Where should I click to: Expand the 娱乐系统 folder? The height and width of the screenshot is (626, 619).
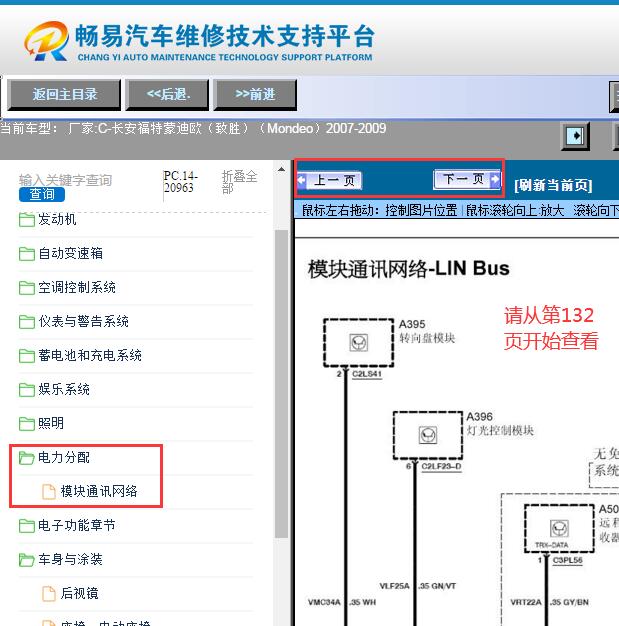pyautogui.click(x=64, y=389)
